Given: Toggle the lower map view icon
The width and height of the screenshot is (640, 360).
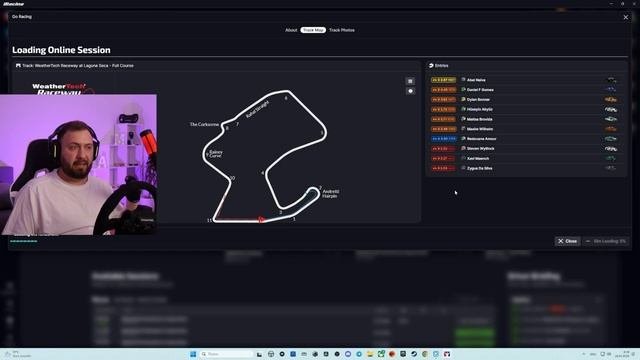Looking at the screenshot, I should click(x=410, y=91).
